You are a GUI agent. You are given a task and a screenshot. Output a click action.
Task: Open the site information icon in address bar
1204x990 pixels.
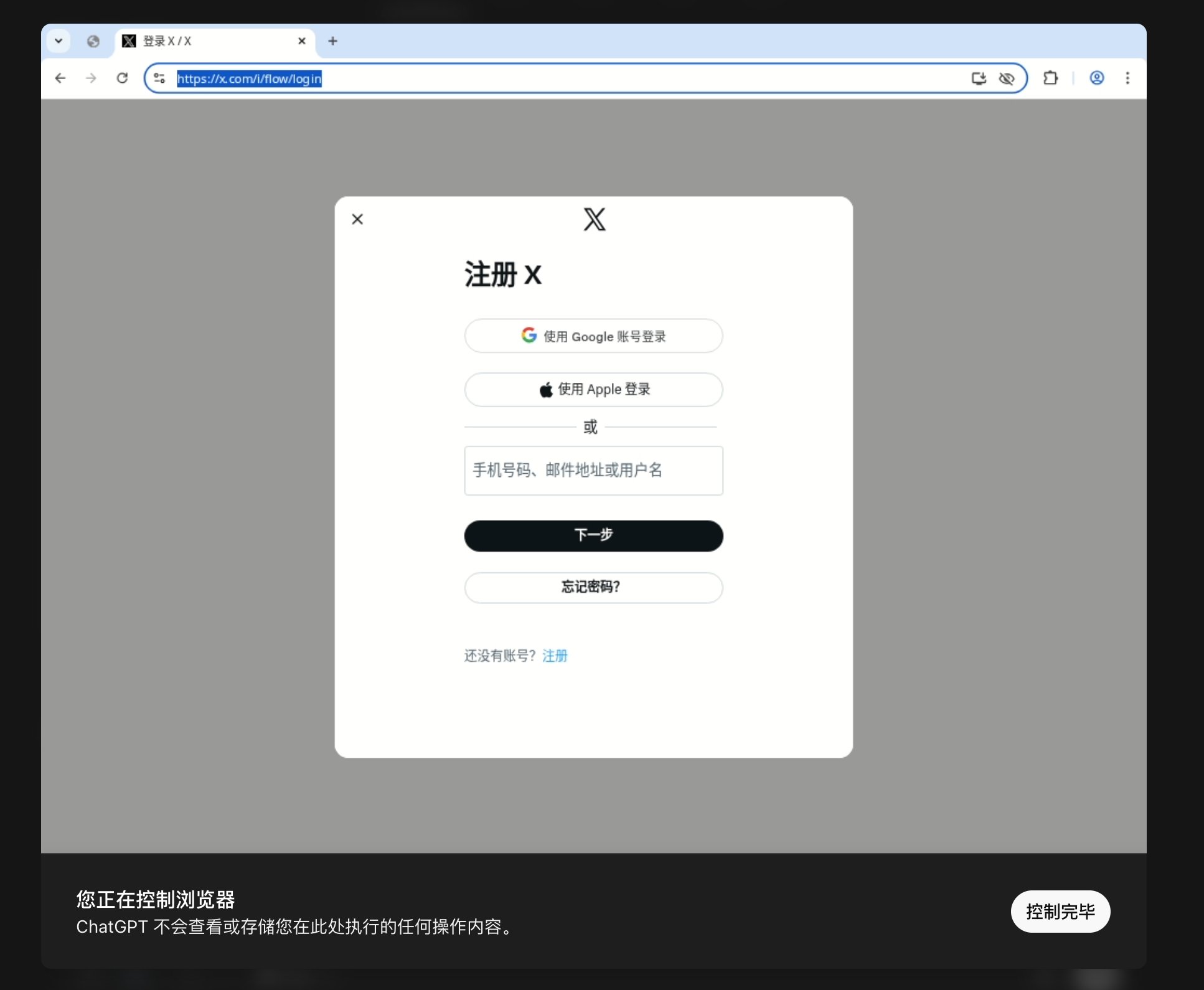click(x=159, y=78)
